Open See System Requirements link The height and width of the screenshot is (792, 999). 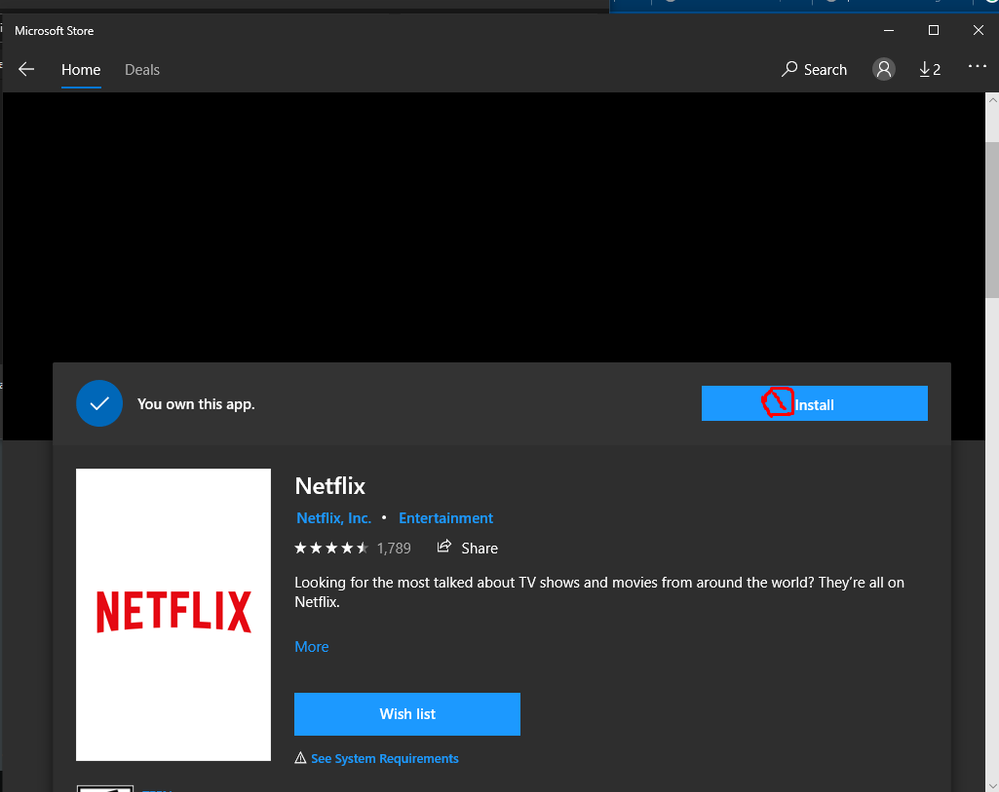pyautogui.click(x=384, y=758)
